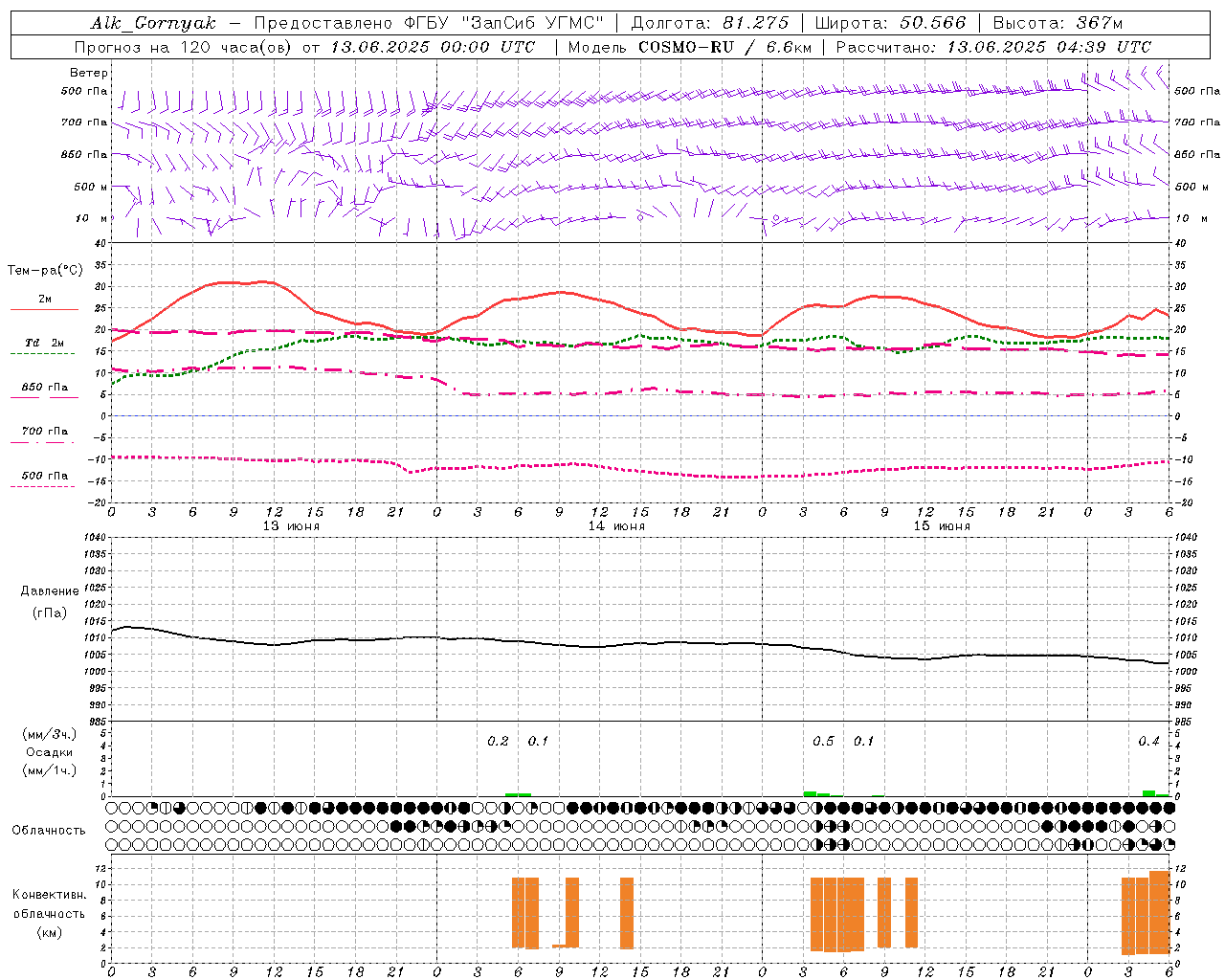The image size is (1225, 980).
Task: Click the '0.4' precipitation amount value
Action: [1148, 742]
